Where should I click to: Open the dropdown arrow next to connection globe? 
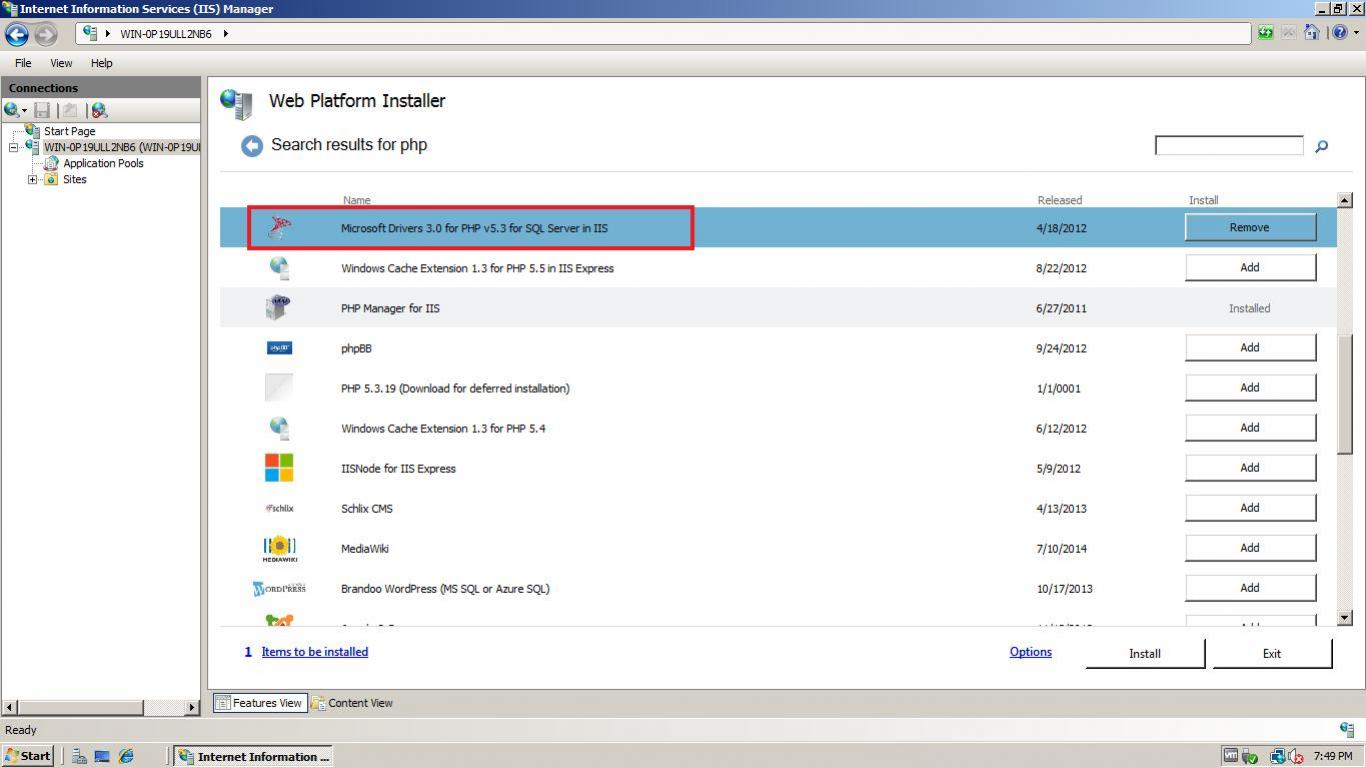tap(24, 111)
